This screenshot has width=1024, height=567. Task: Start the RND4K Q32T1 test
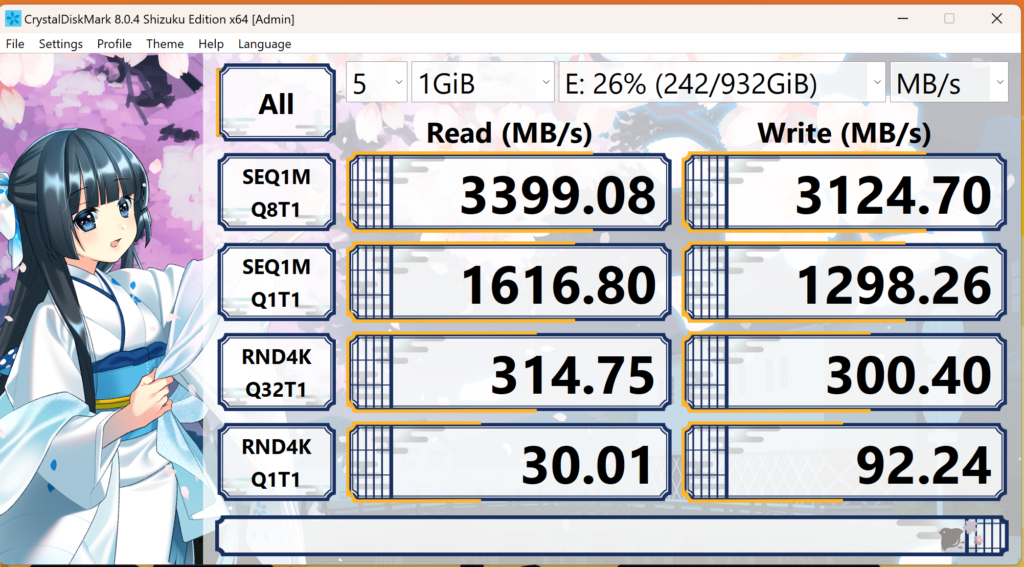[x=276, y=372]
